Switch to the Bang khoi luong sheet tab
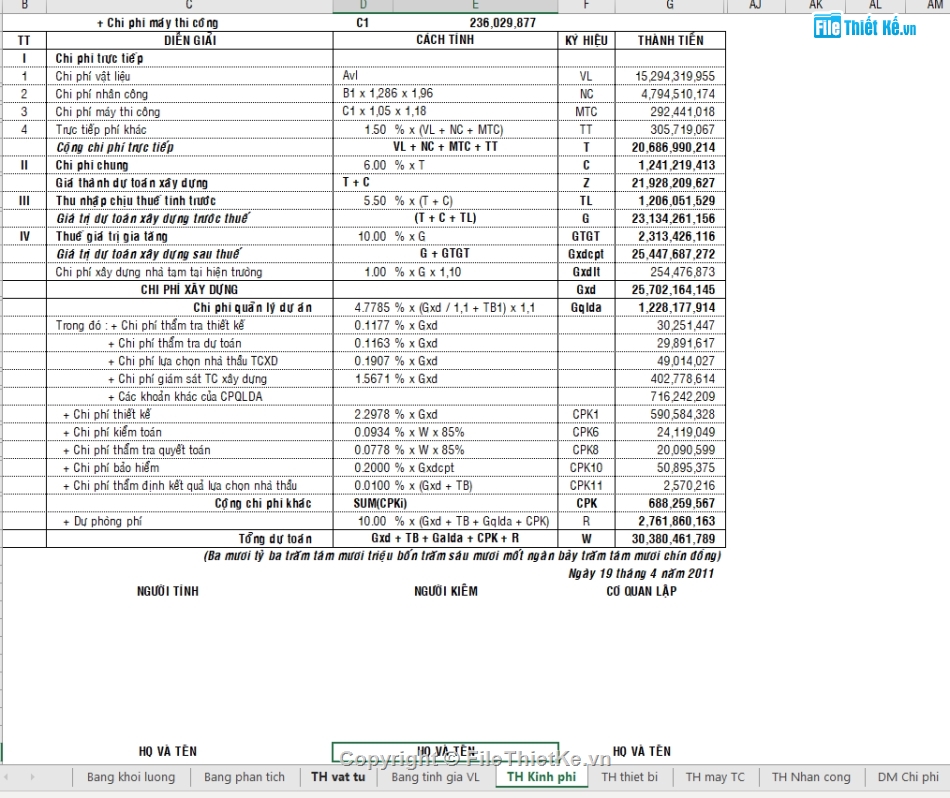950x798 pixels. [x=131, y=777]
